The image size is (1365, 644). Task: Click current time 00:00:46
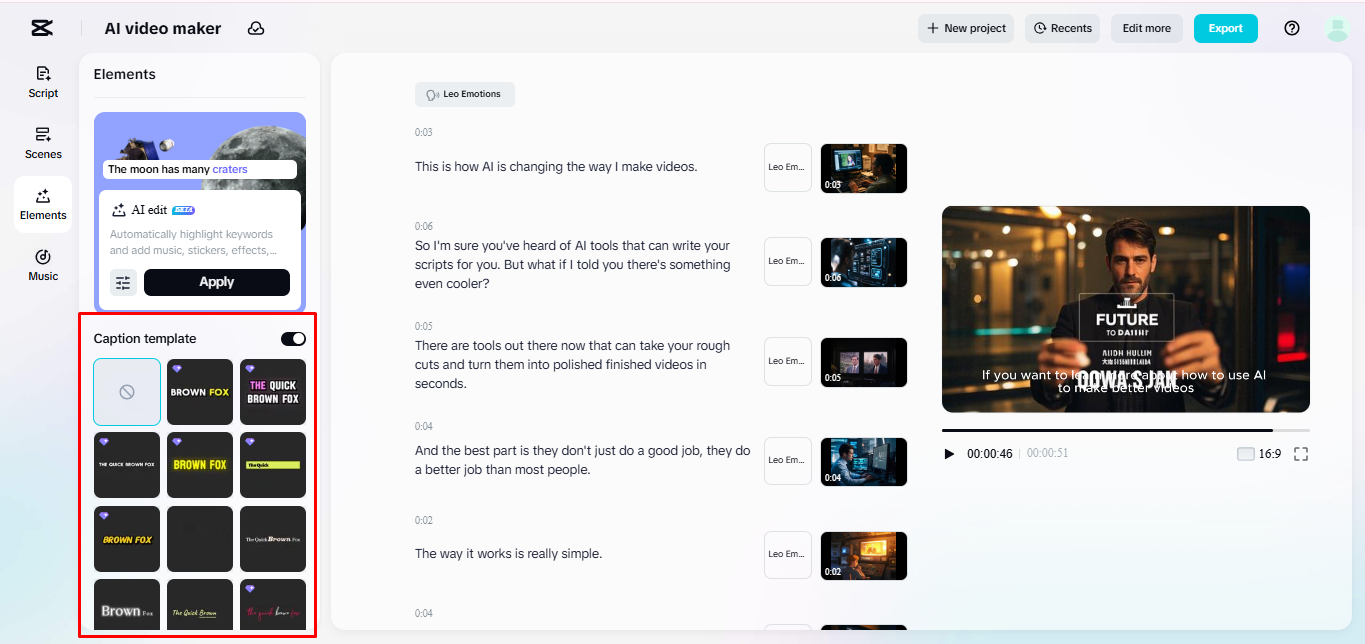[x=990, y=454]
